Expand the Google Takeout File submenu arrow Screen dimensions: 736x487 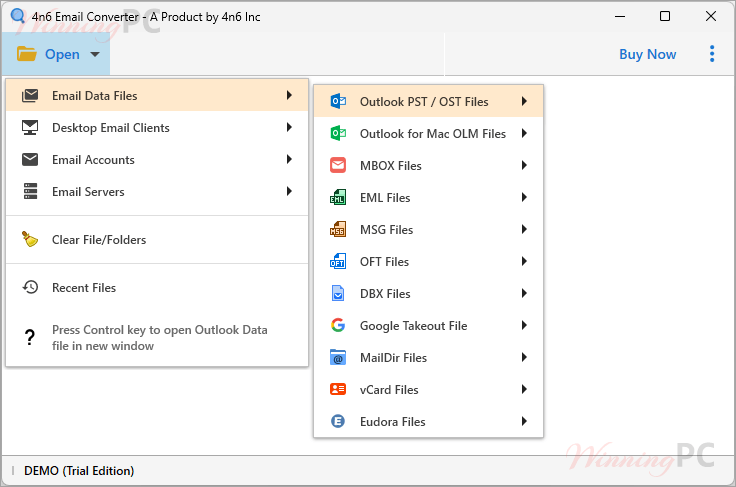tap(524, 325)
